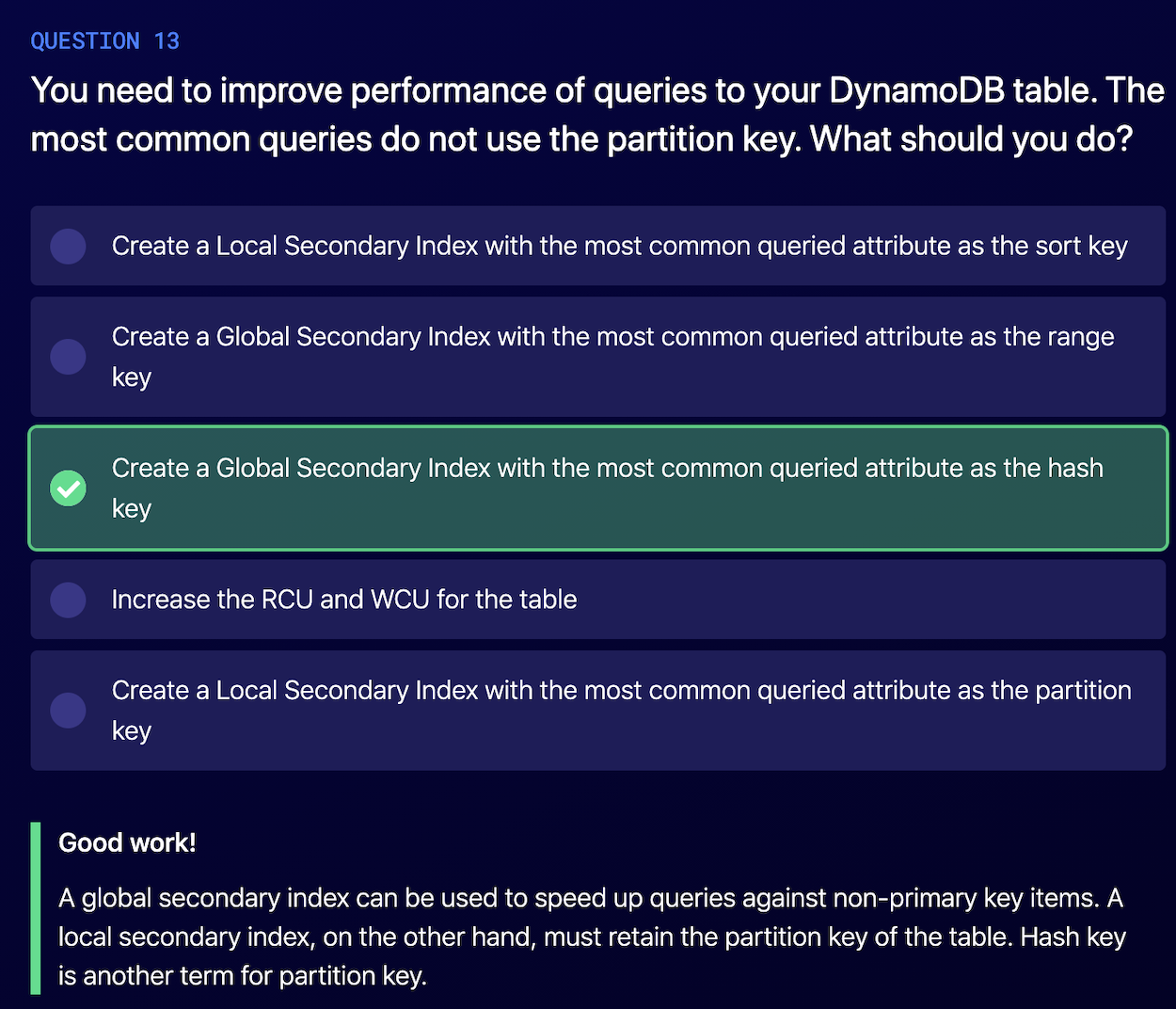Click explanation line starting 'A global secondary index'
The width and height of the screenshot is (1176, 1009).
tap(590, 898)
